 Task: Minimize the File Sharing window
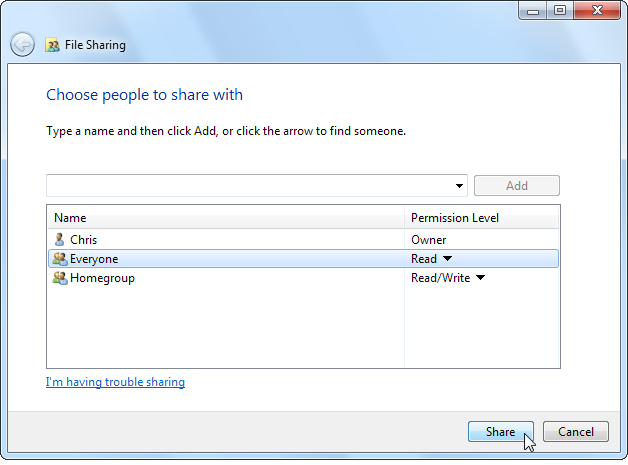531,11
